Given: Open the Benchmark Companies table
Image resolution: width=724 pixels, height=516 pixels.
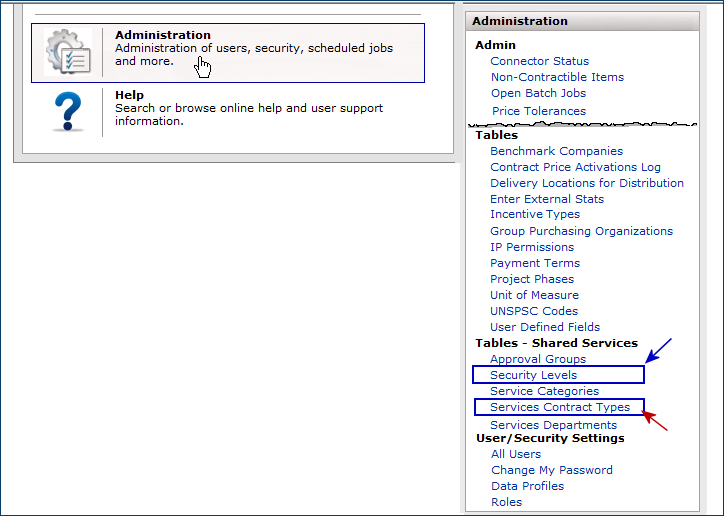Looking at the screenshot, I should click(556, 151).
